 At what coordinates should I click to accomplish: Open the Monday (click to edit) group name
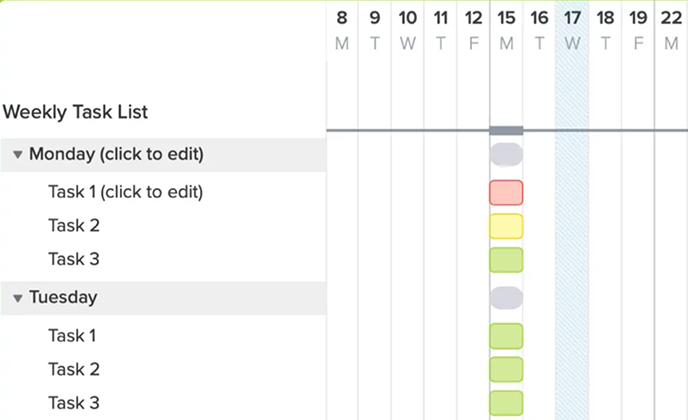tap(116, 155)
